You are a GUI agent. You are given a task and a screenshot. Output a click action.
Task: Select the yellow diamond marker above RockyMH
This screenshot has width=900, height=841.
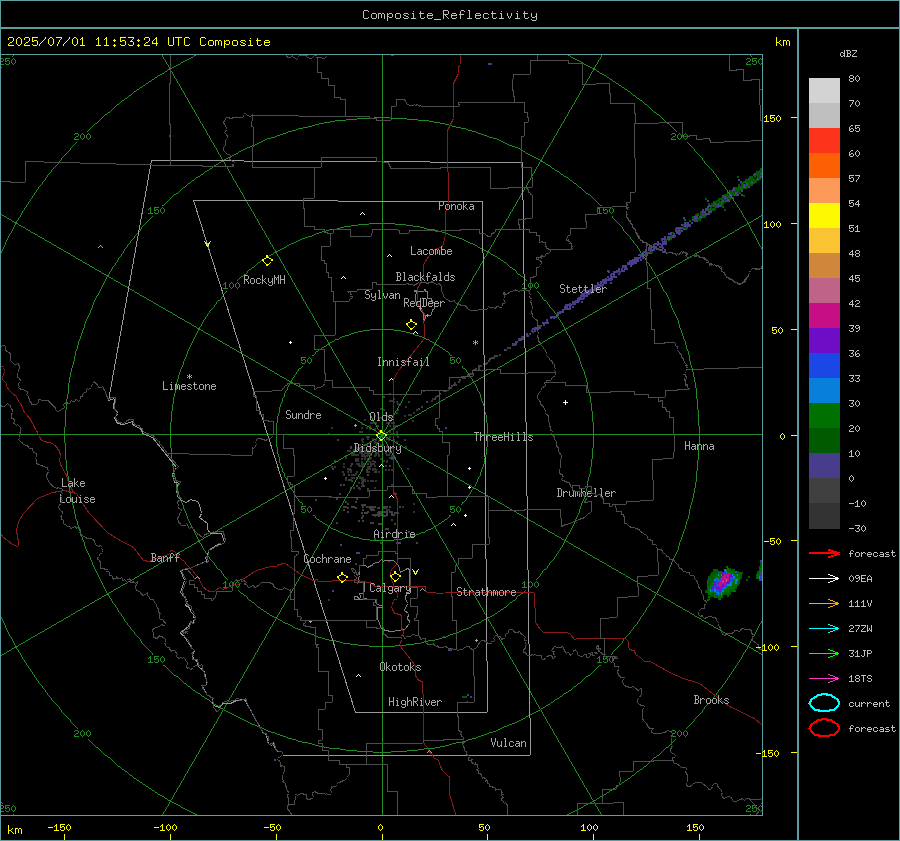click(x=267, y=261)
